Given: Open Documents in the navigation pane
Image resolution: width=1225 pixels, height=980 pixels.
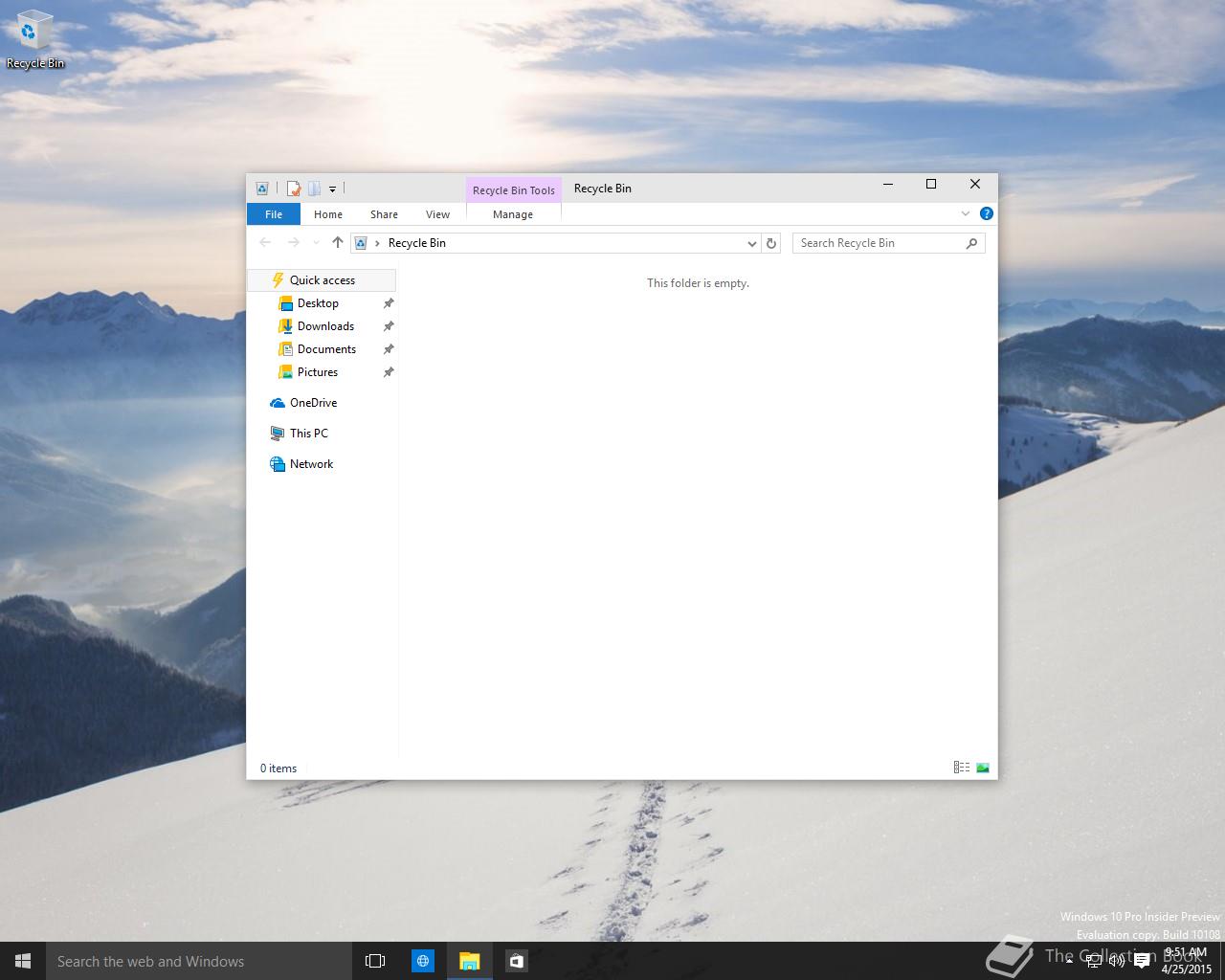Looking at the screenshot, I should click(326, 349).
